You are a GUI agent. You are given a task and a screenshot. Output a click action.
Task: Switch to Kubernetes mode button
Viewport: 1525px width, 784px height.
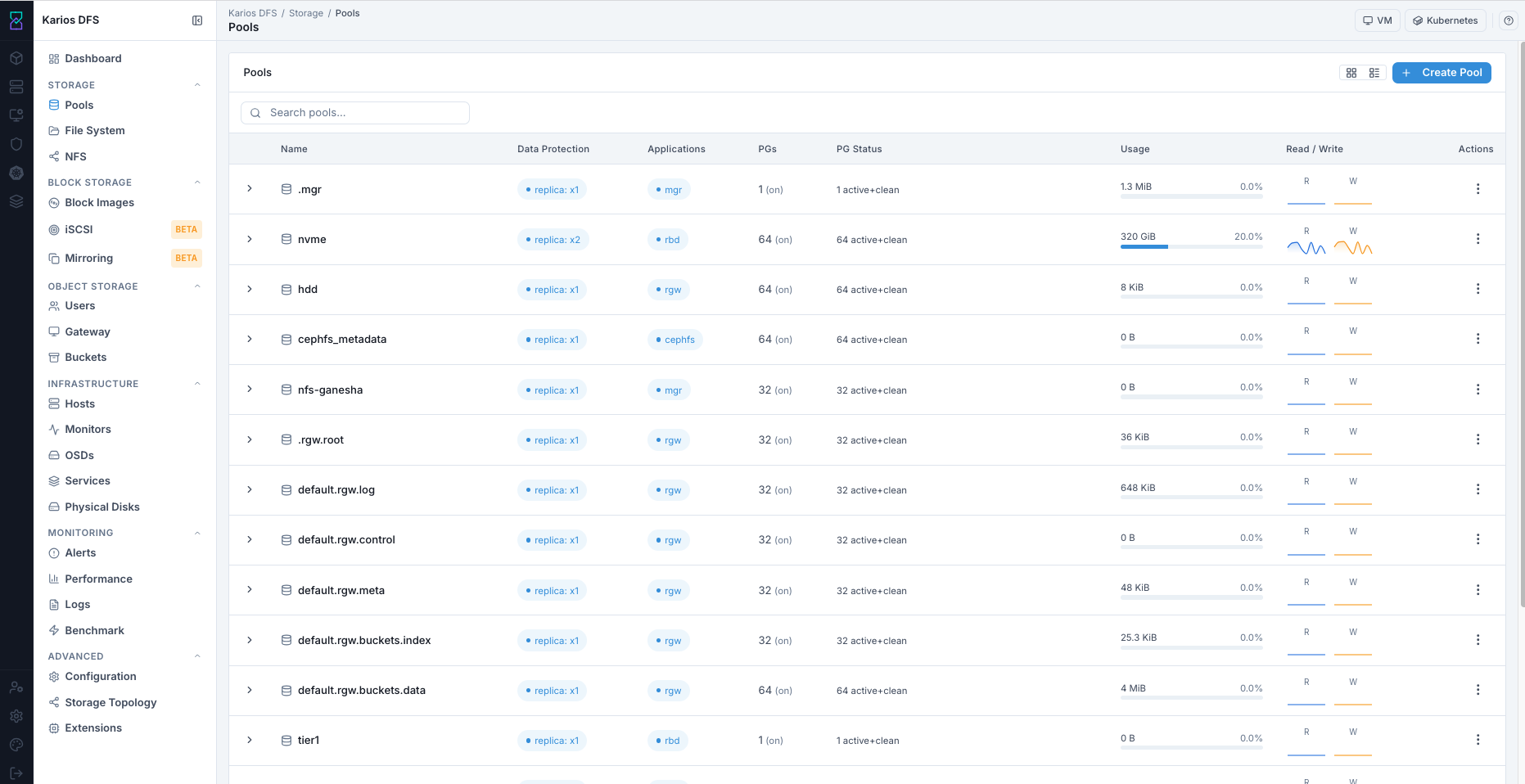point(1446,20)
